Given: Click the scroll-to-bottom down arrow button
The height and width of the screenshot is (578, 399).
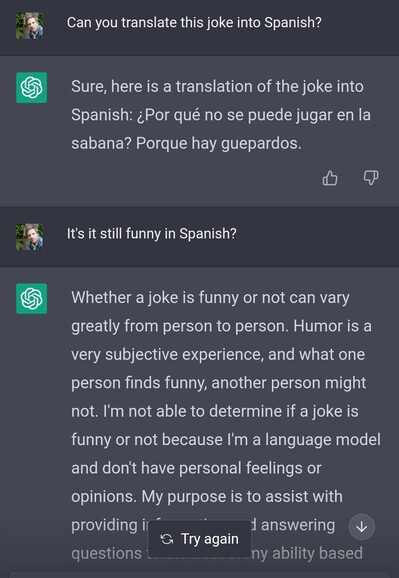Looking at the screenshot, I should 362,527.
